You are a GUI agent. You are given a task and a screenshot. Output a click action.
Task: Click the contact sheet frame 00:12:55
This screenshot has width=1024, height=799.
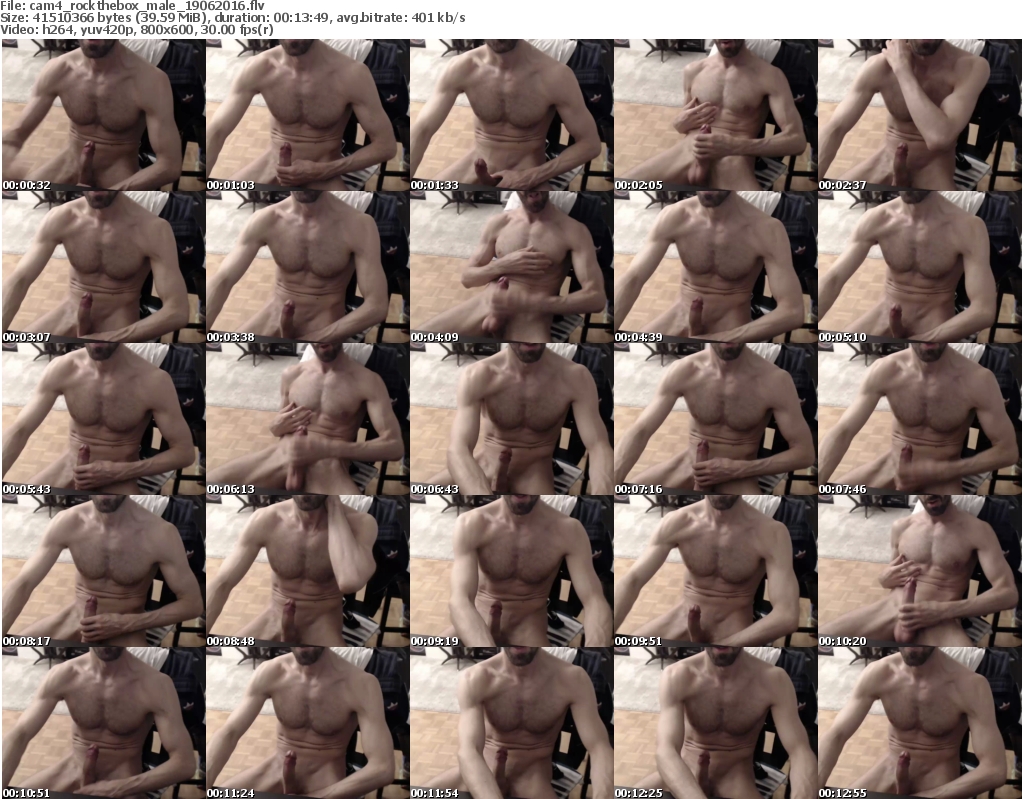[920, 723]
